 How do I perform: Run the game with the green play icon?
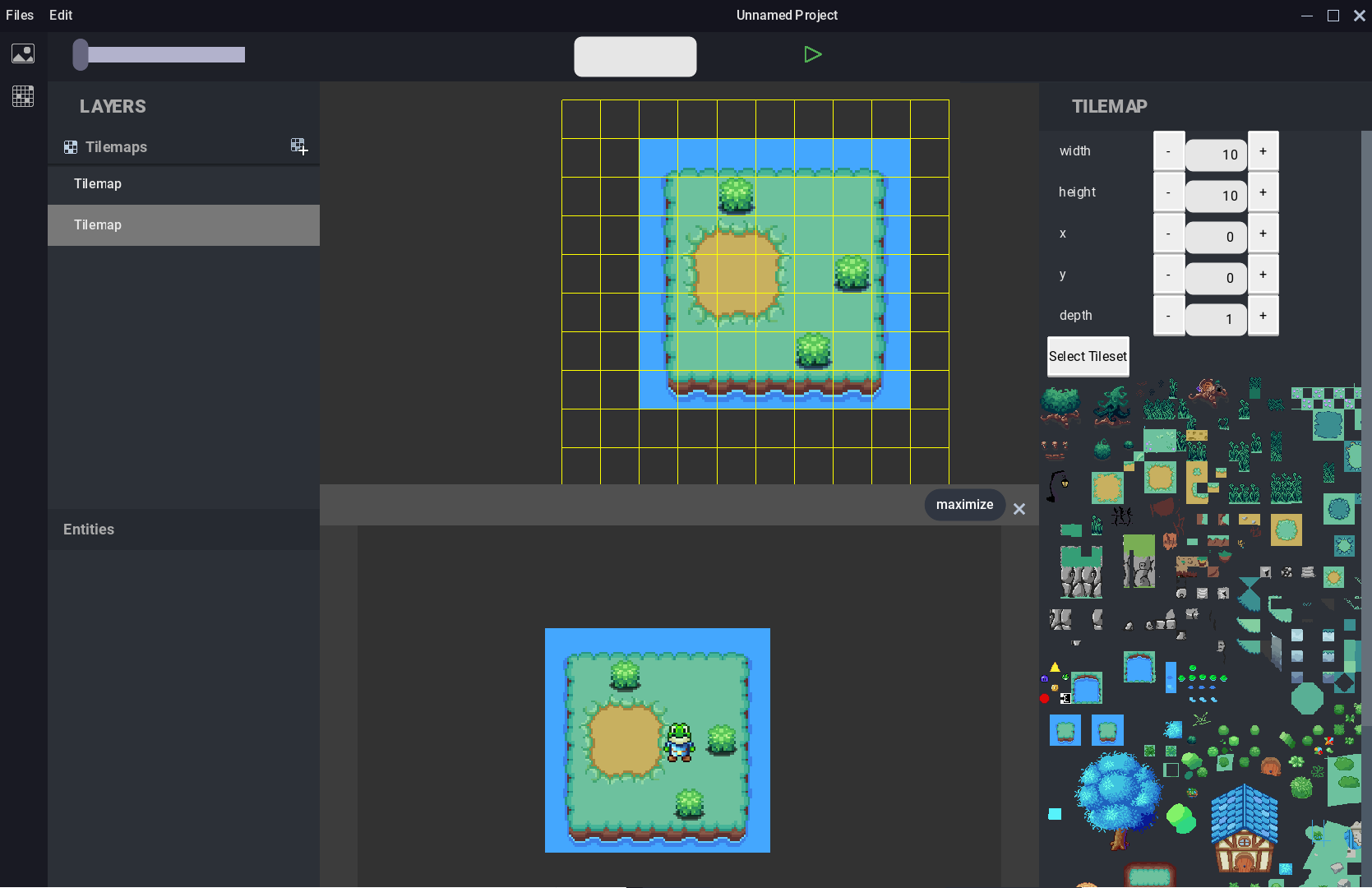(x=812, y=53)
